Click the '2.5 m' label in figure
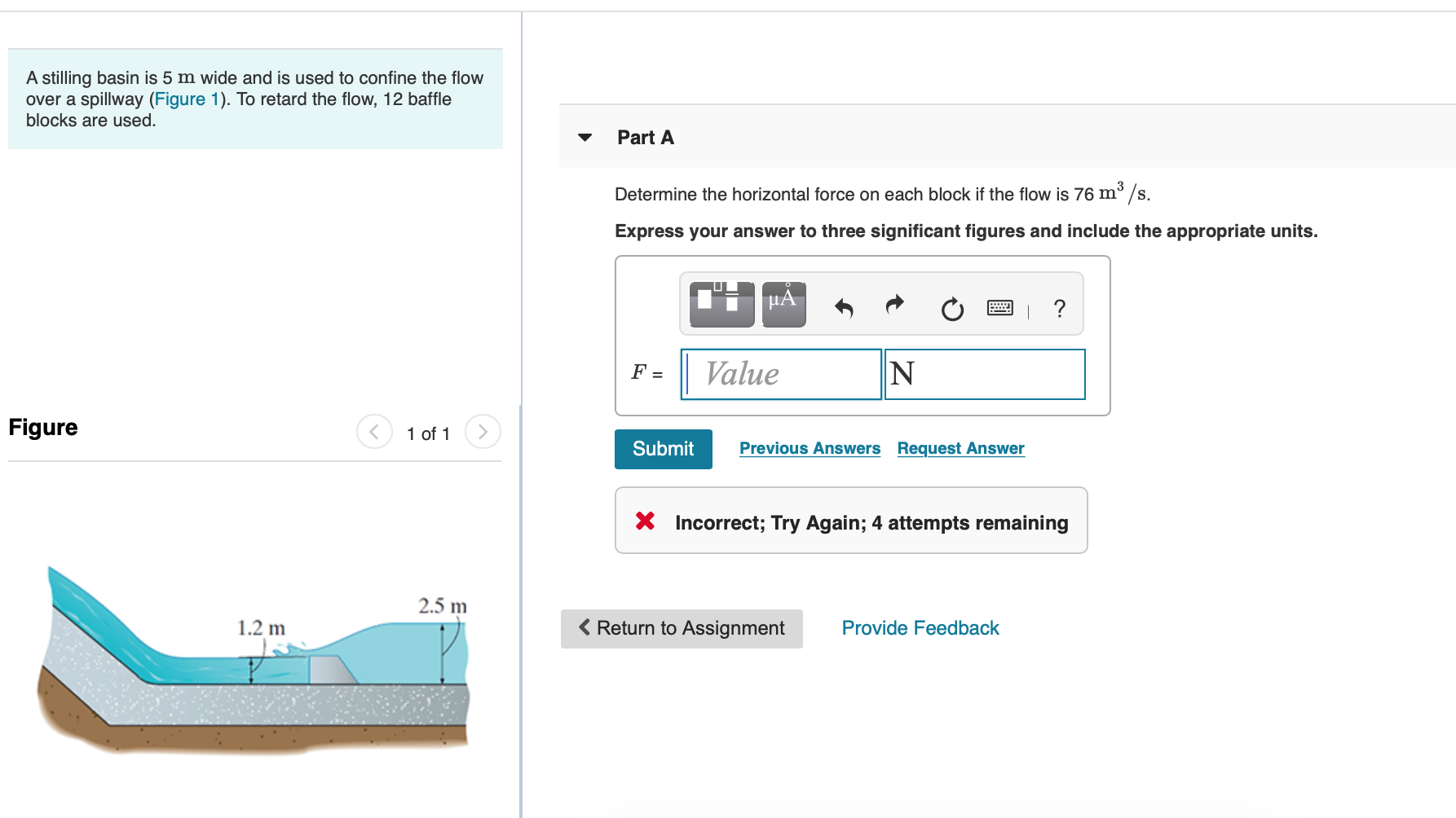The width and height of the screenshot is (1456, 818). pos(443,606)
